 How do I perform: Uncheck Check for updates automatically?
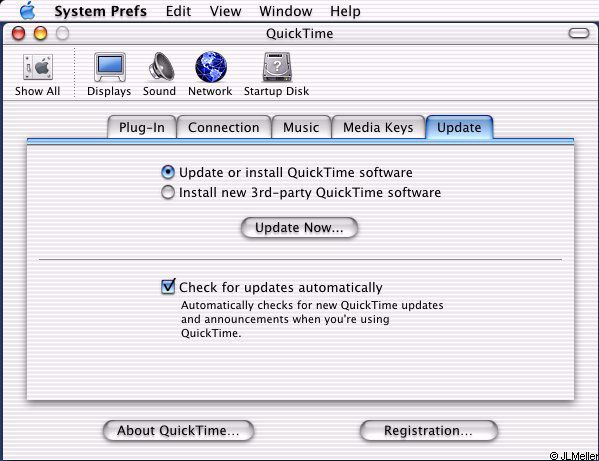click(168, 286)
